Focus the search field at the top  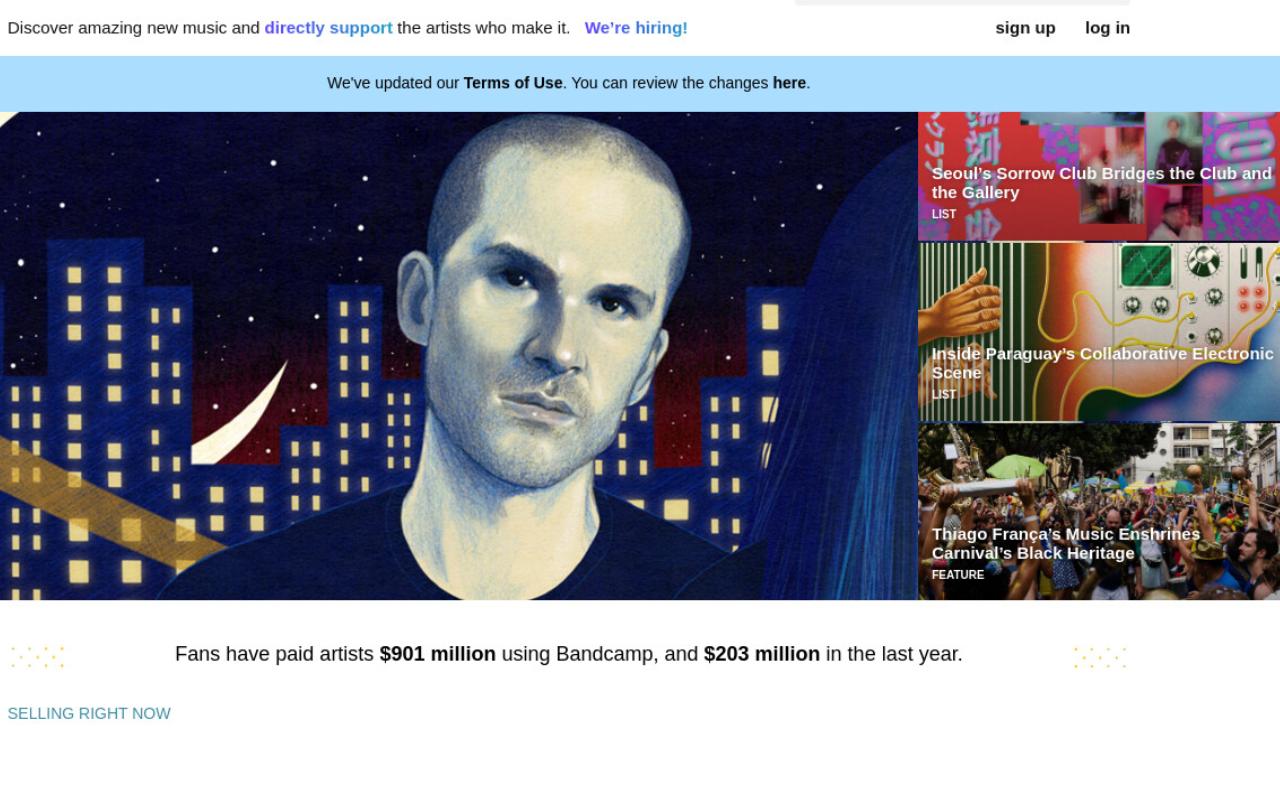coord(962,2)
